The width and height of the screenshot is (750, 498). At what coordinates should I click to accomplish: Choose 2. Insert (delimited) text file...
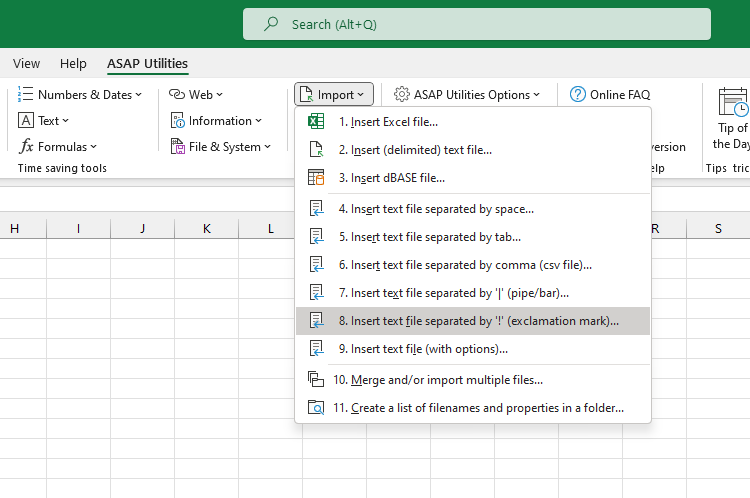473,149
